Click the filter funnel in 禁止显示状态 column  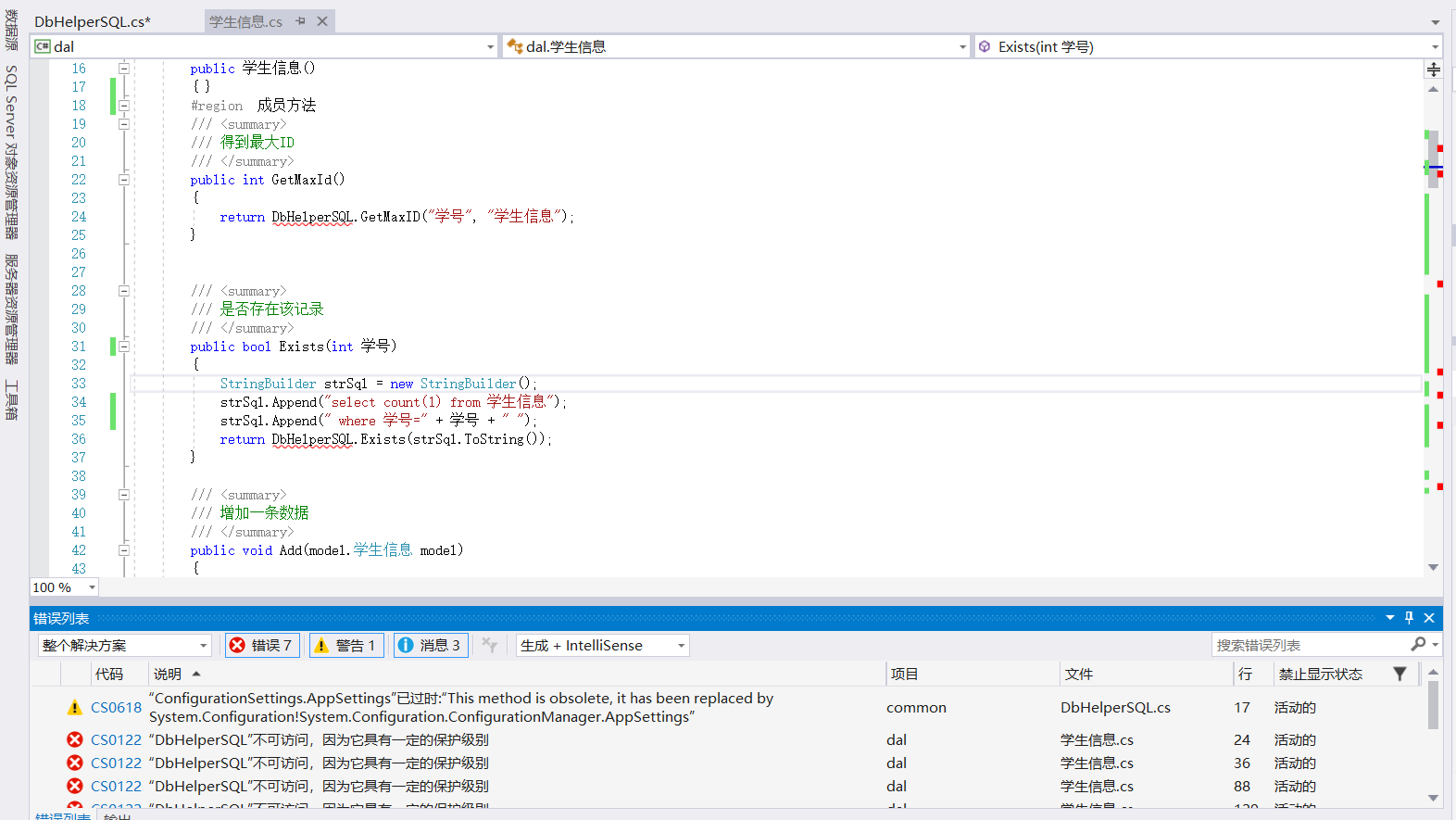(x=1400, y=674)
